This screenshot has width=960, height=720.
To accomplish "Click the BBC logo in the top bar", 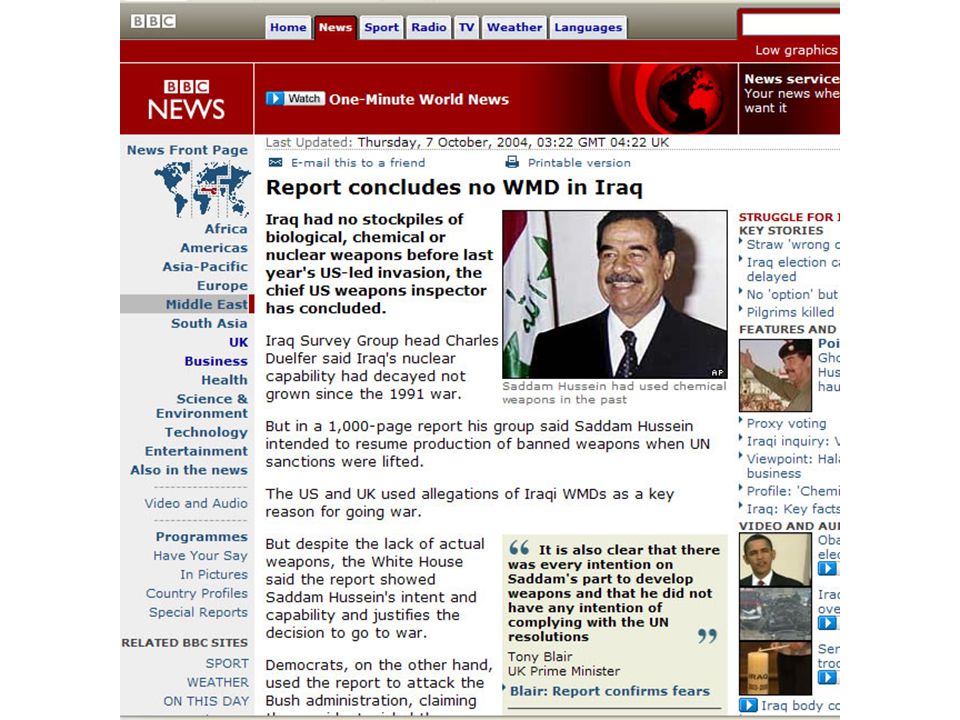I will pyautogui.click(x=153, y=21).
